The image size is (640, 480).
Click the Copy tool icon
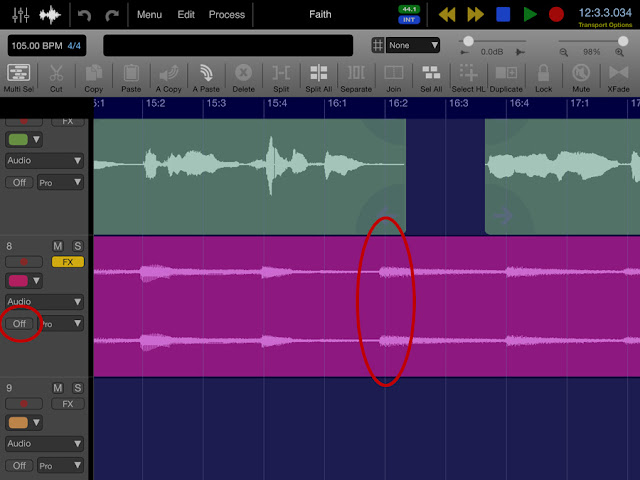pyautogui.click(x=93, y=78)
